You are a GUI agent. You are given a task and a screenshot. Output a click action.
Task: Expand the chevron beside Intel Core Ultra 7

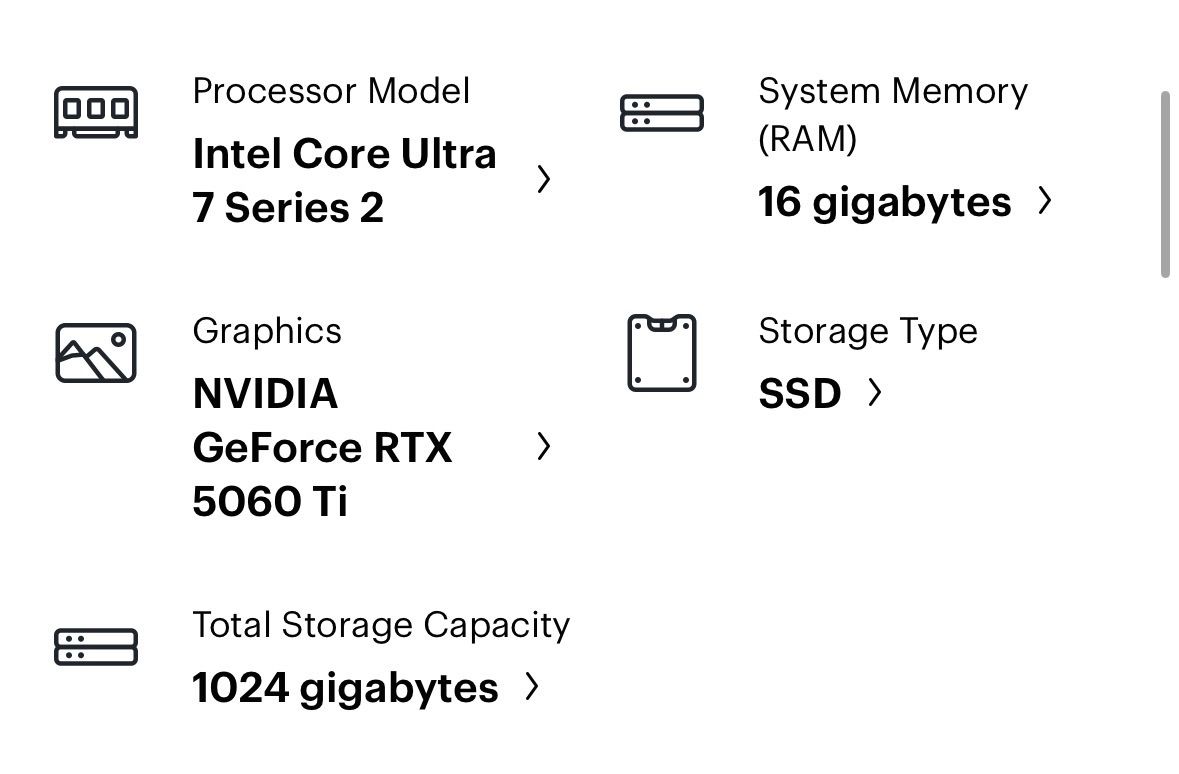tap(543, 180)
